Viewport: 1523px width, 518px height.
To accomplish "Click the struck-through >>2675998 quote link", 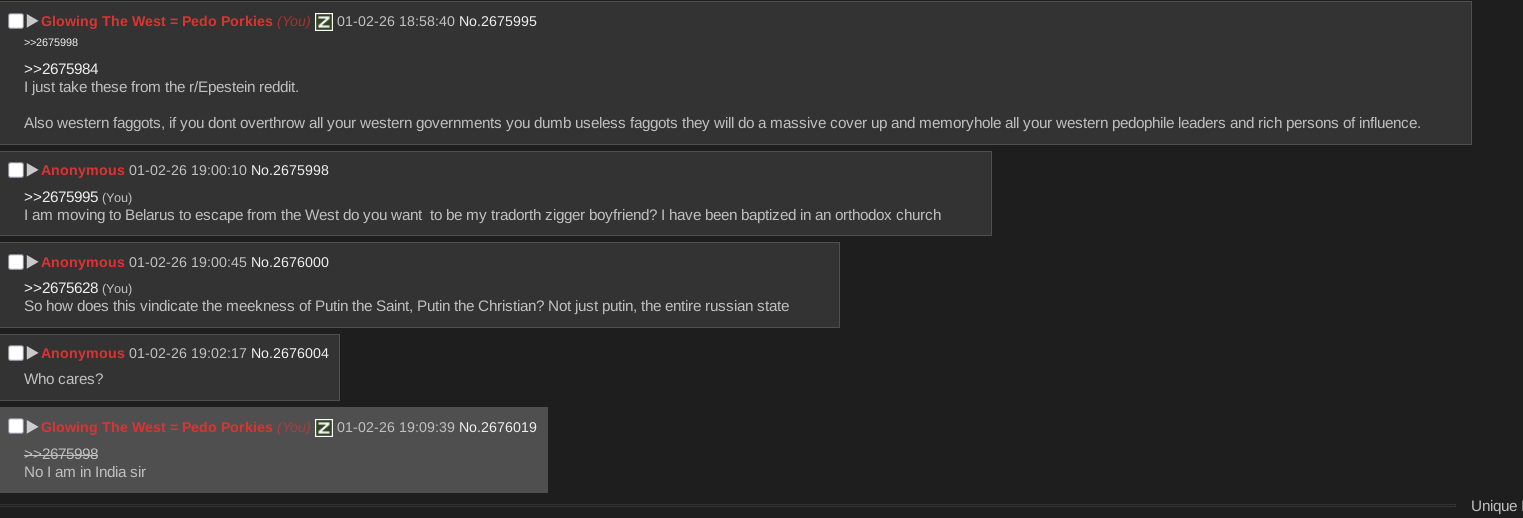I will pos(61,454).
